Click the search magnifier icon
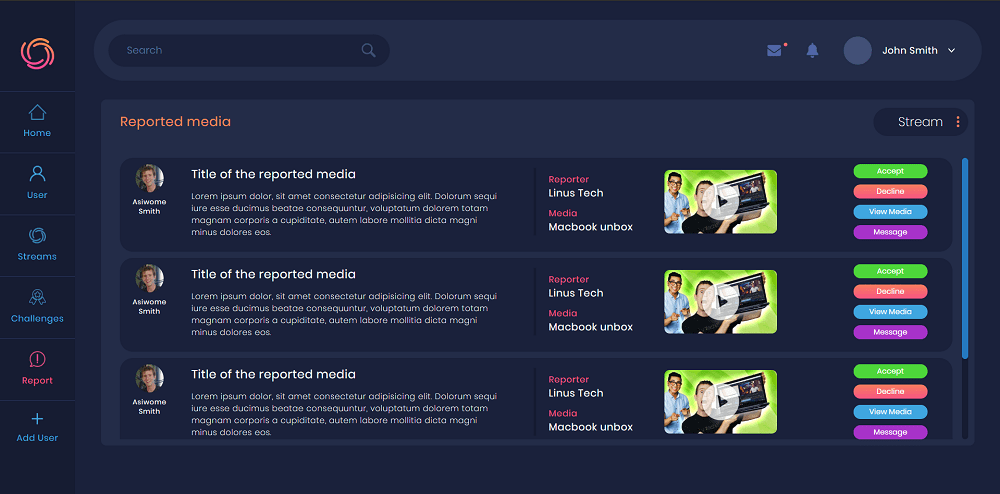 tap(368, 50)
